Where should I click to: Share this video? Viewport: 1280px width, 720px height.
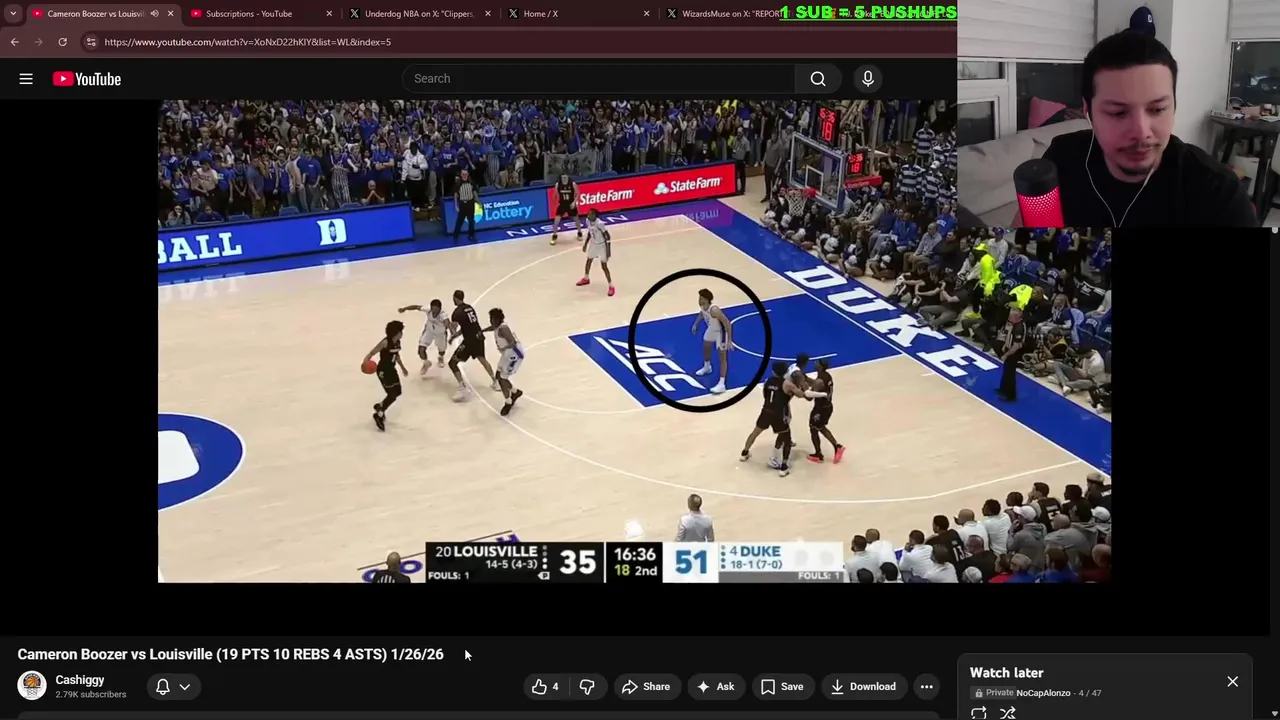(x=645, y=687)
